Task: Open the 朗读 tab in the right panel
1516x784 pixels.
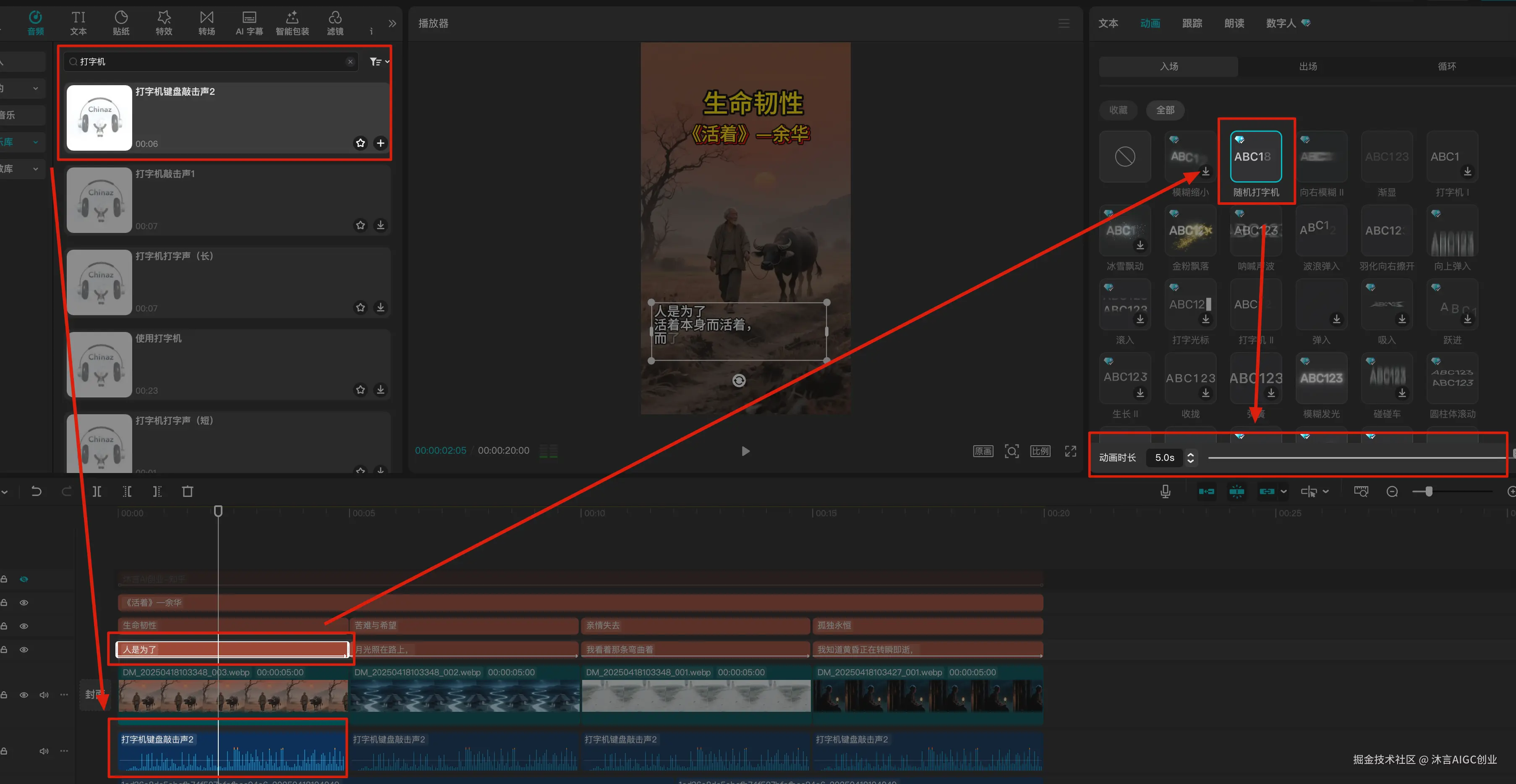Action: (1234, 23)
